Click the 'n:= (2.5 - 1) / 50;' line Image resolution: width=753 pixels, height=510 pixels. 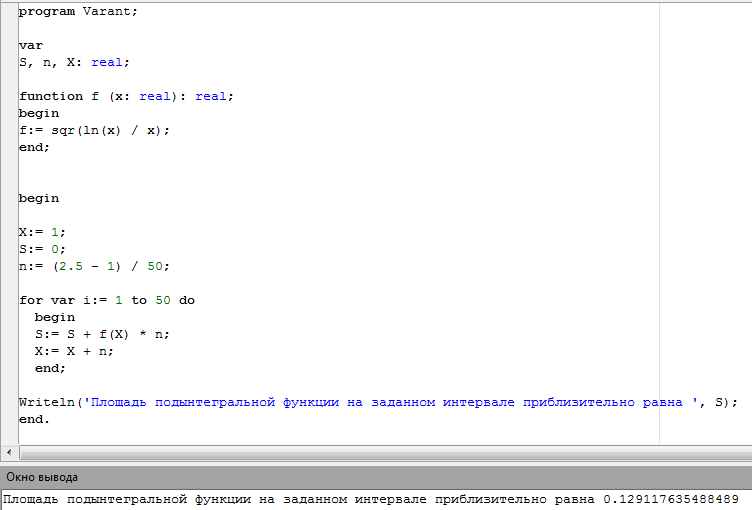(x=94, y=267)
